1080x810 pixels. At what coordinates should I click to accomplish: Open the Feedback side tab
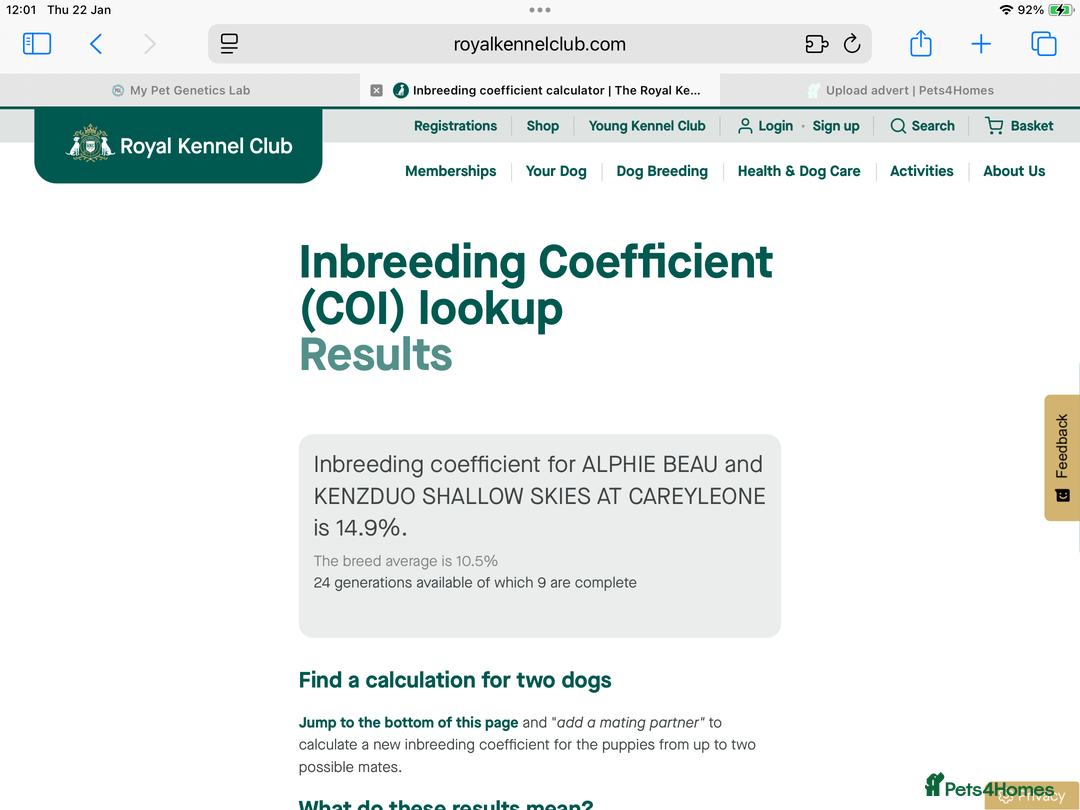pyautogui.click(x=1061, y=458)
